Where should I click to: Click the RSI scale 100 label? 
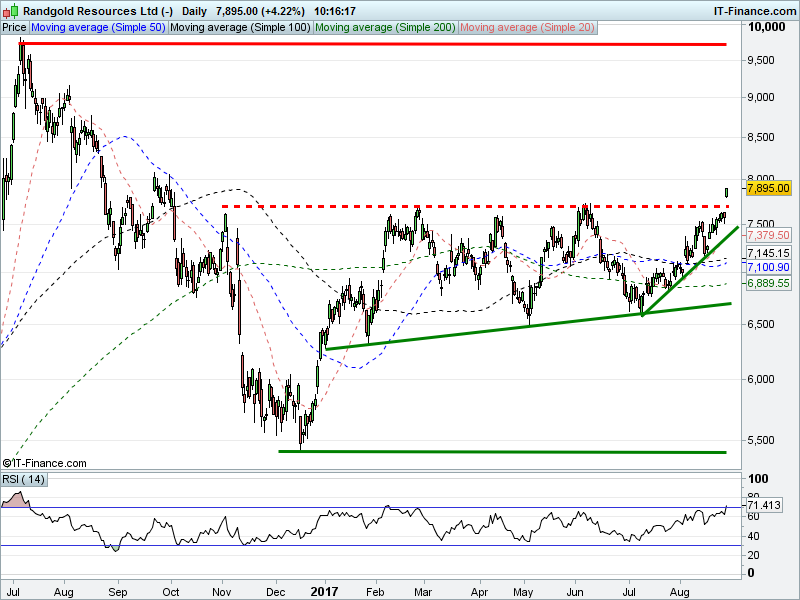[758, 479]
